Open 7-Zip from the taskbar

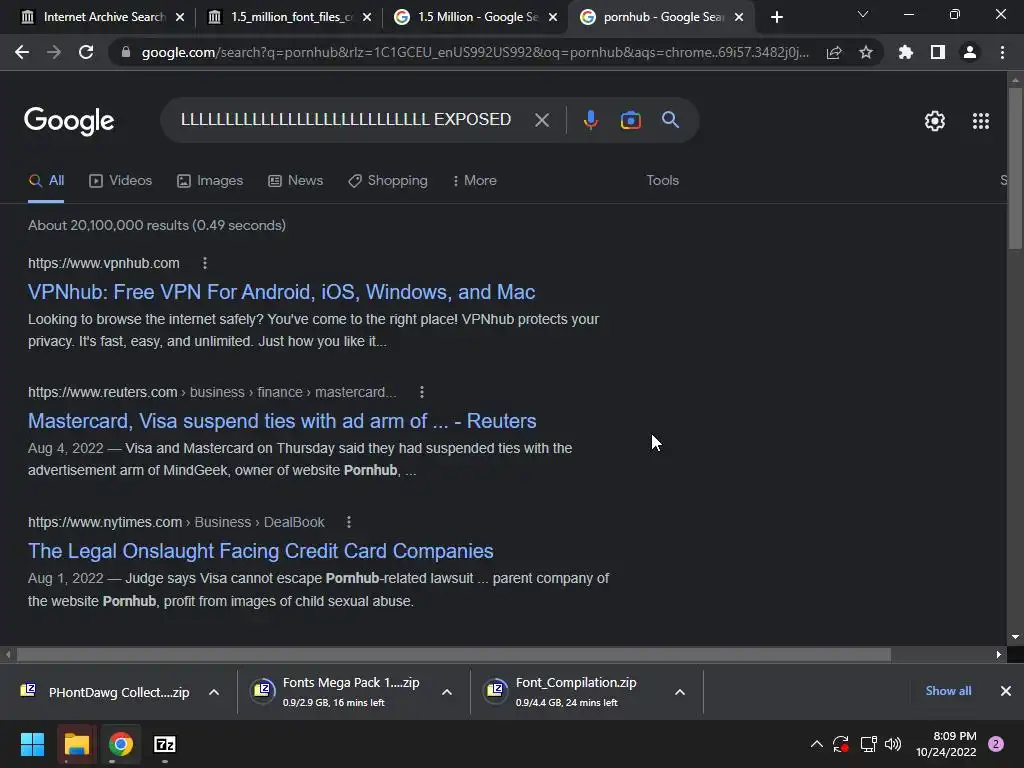[x=165, y=744]
